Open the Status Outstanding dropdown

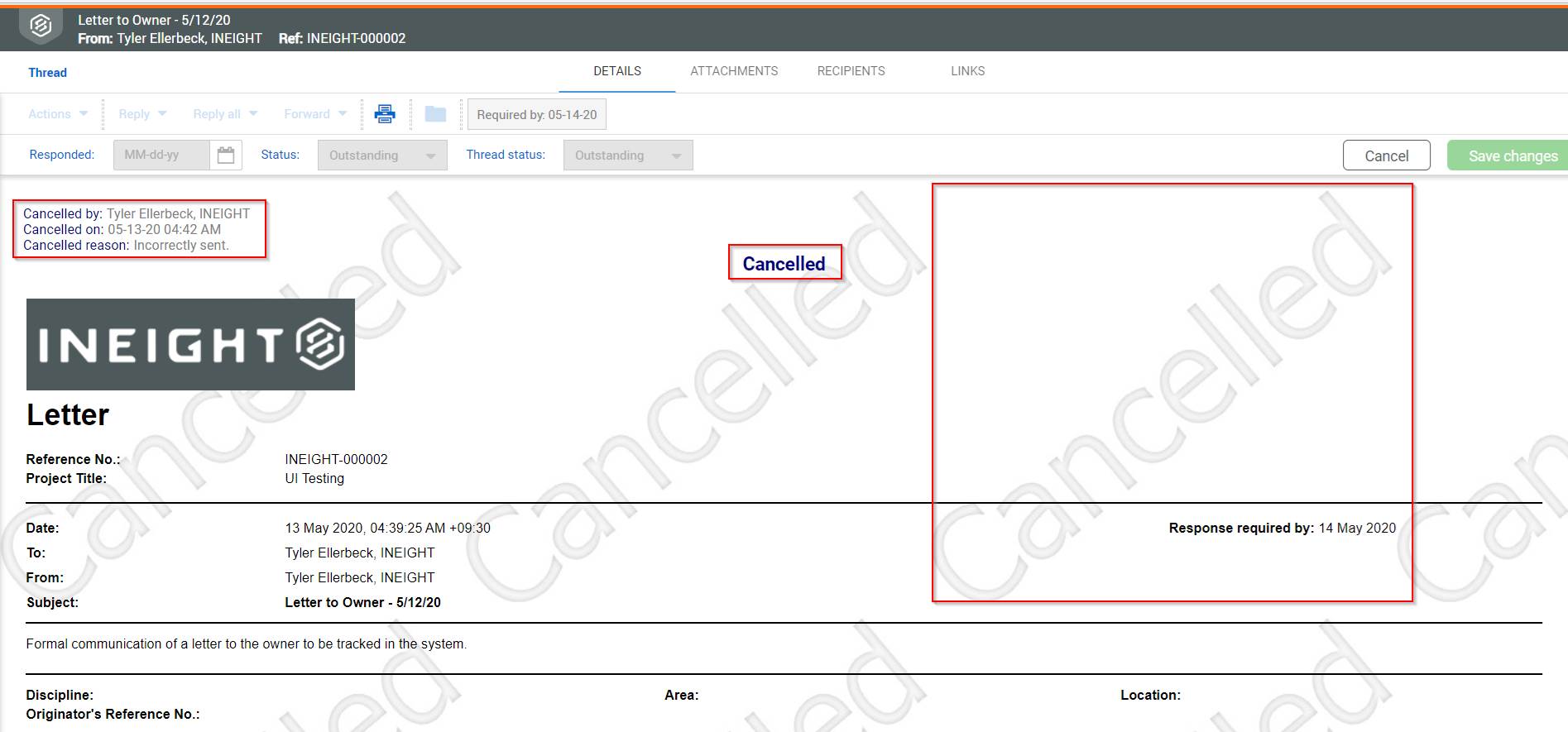point(382,155)
